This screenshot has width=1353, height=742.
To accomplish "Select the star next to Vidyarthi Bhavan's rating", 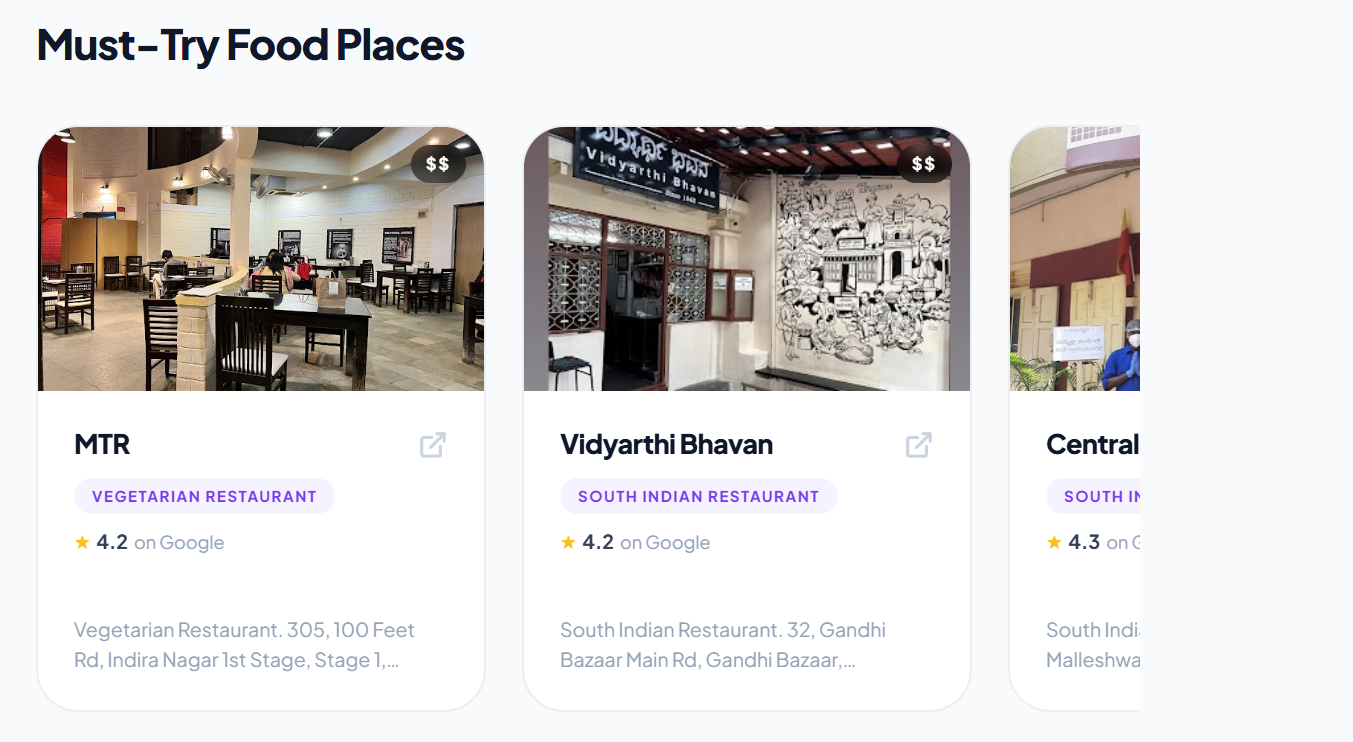I will [567, 541].
